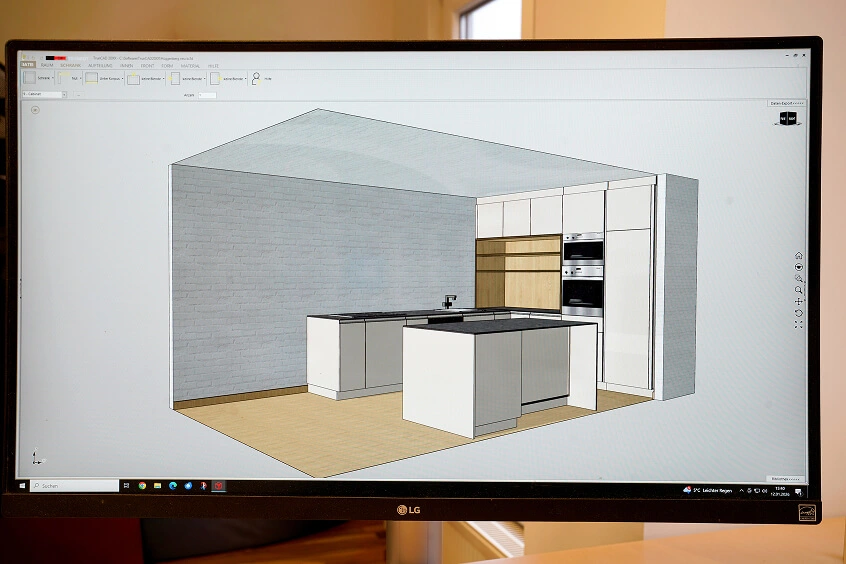Click into the Anzahl input field

click(207, 95)
